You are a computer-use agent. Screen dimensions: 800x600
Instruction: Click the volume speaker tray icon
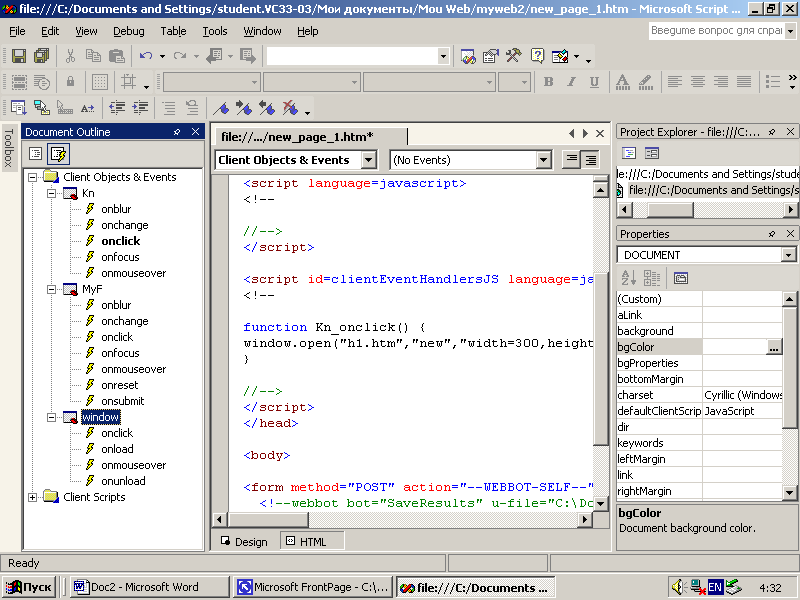click(679, 587)
